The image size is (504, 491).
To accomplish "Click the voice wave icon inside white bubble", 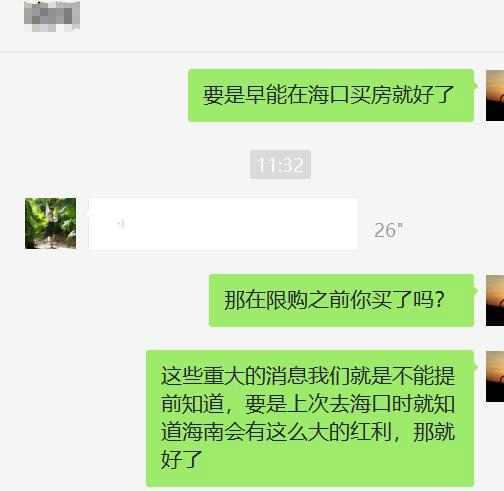I will tap(121, 224).
